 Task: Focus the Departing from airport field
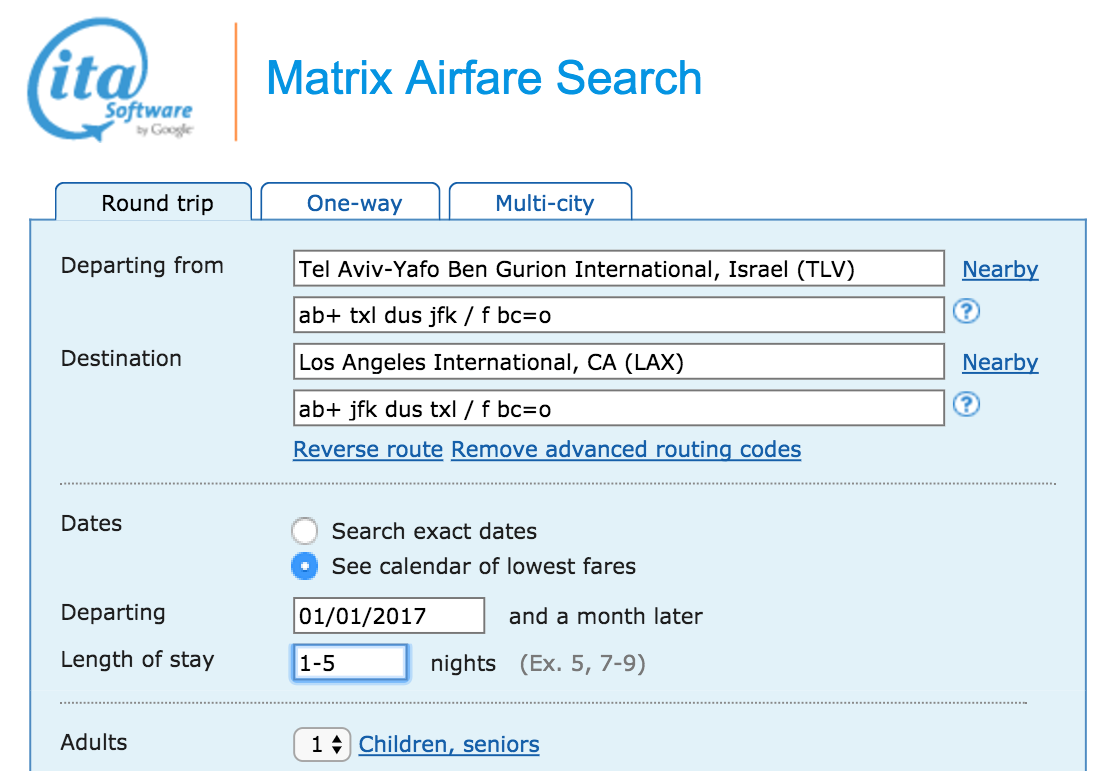[x=619, y=269]
